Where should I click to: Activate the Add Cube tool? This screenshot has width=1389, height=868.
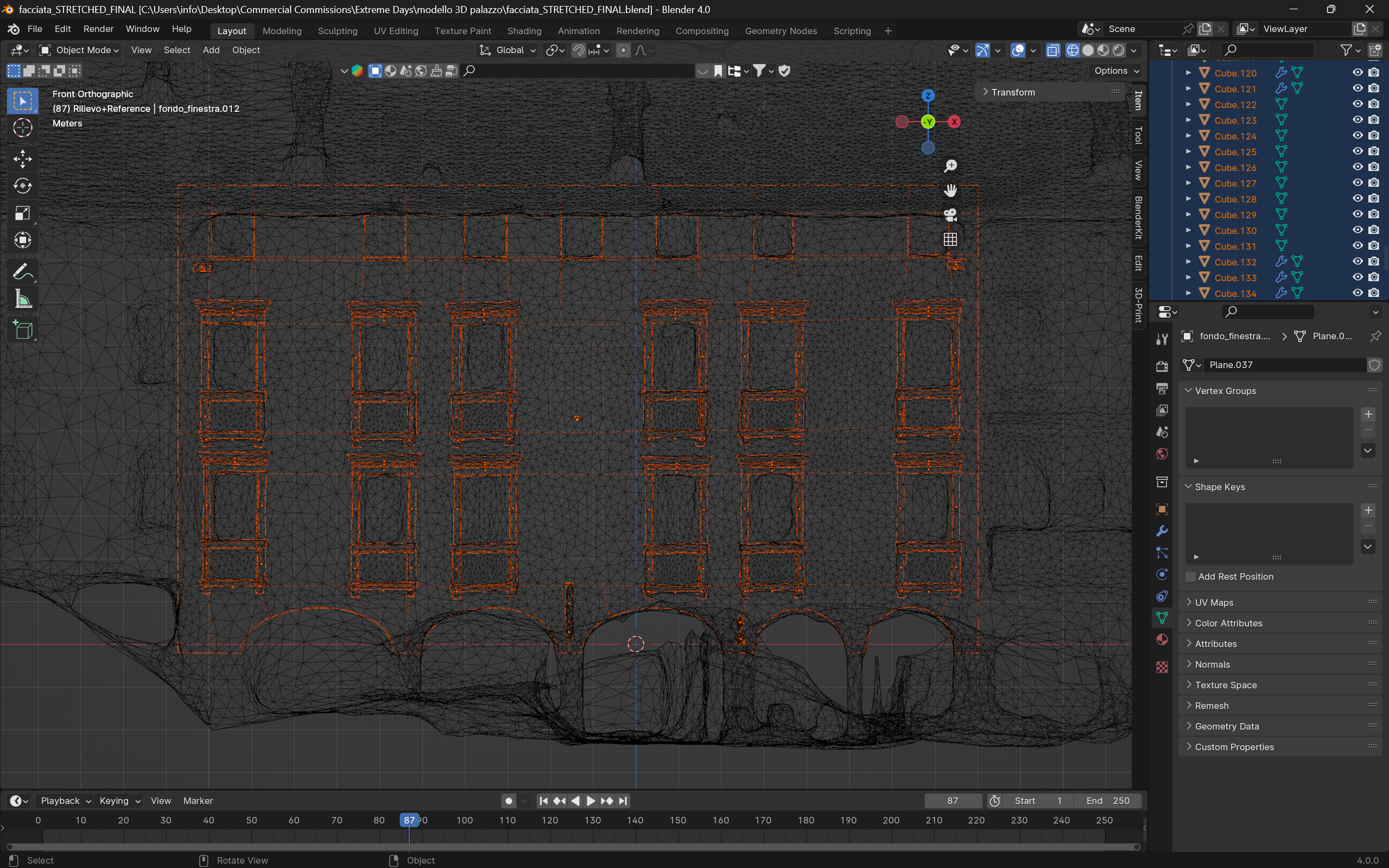pyautogui.click(x=22, y=330)
